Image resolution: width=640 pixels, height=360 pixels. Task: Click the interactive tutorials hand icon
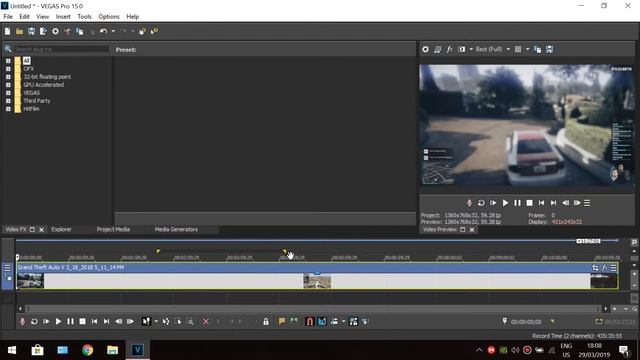[x=142, y=31]
